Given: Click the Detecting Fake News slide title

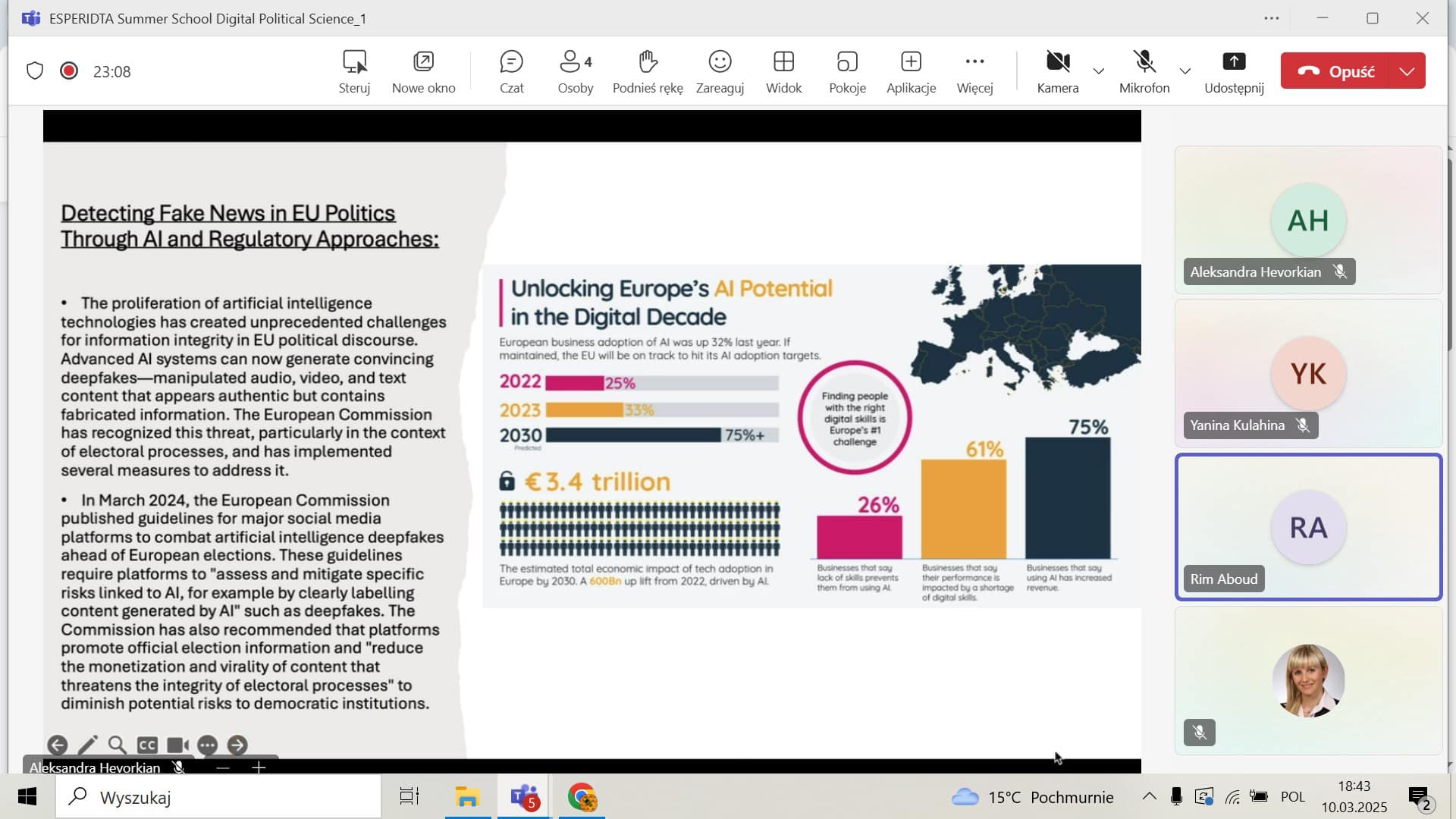Looking at the screenshot, I should coord(249,226).
